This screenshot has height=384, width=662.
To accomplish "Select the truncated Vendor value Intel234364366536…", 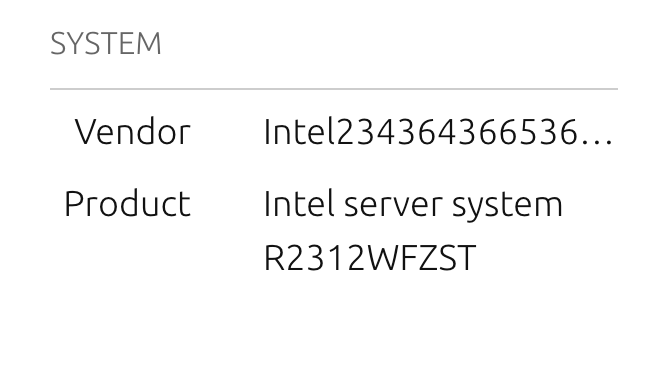I will point(438,132).
